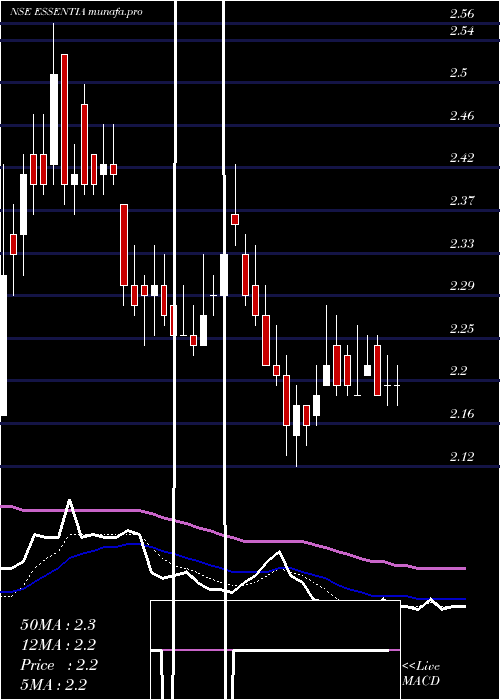Viewport: 500px width, 700px height.
Task: Click the 2.46 price axis label
Action: pyautogui.click(x=462, y=116)
